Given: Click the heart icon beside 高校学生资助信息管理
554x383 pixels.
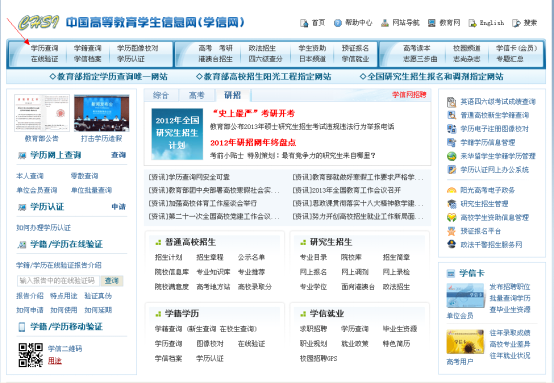Looking at the screenshot, I should (452, 217).
